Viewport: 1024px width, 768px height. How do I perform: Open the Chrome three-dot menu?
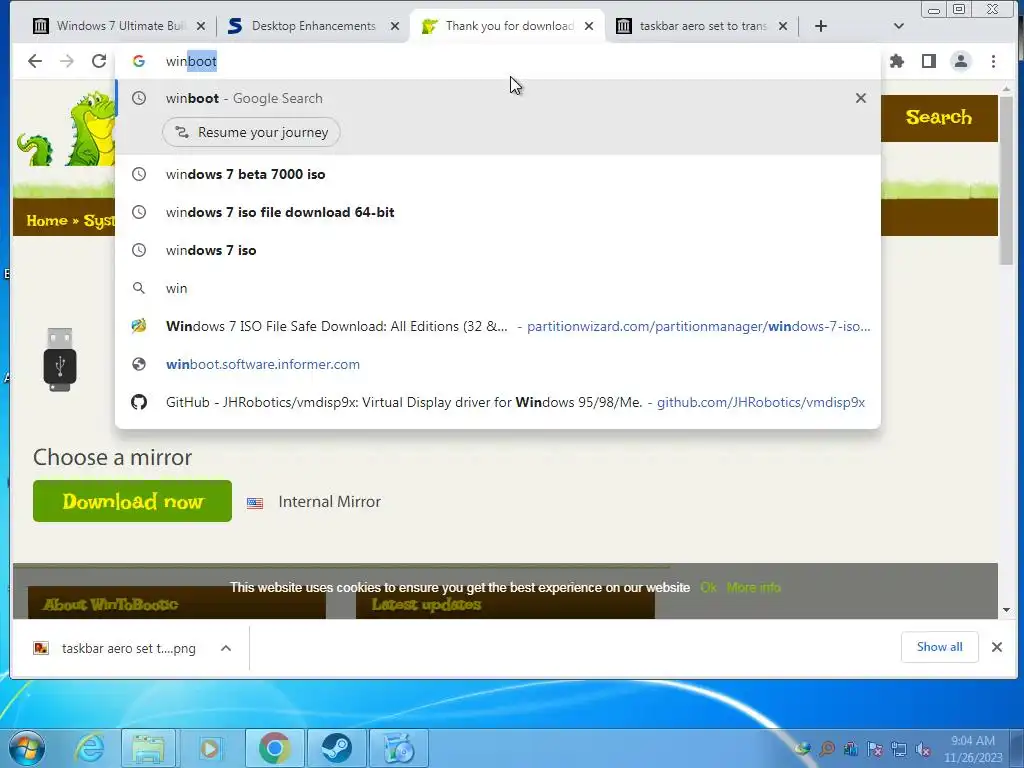[993, 61]
